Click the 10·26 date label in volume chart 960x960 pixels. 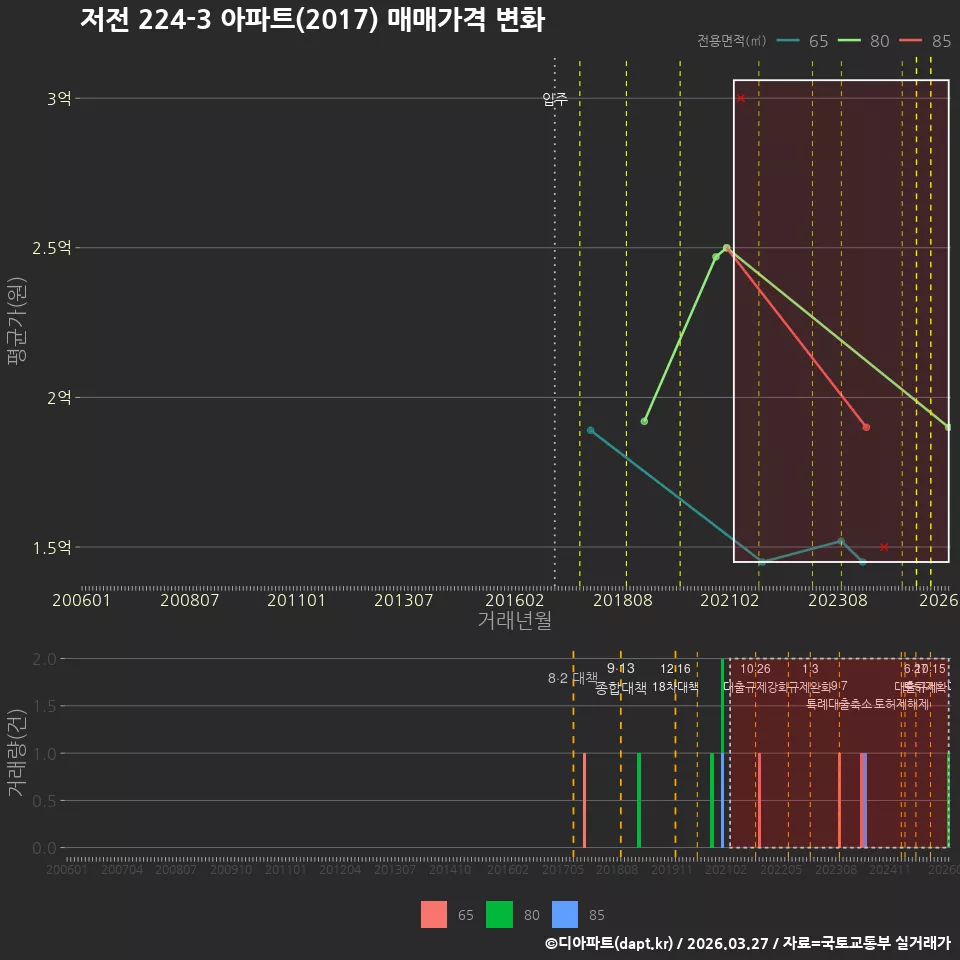coord(756,669)
